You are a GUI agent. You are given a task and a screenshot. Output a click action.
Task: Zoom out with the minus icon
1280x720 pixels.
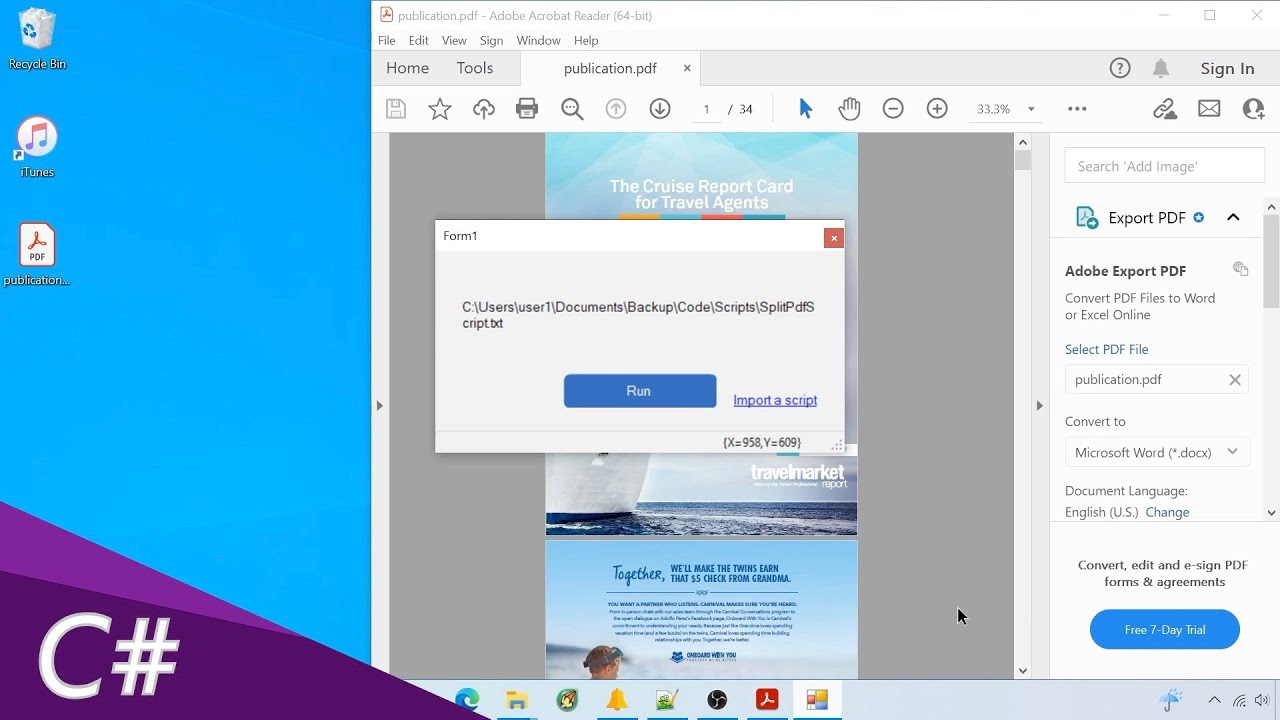tap(893, 109)
